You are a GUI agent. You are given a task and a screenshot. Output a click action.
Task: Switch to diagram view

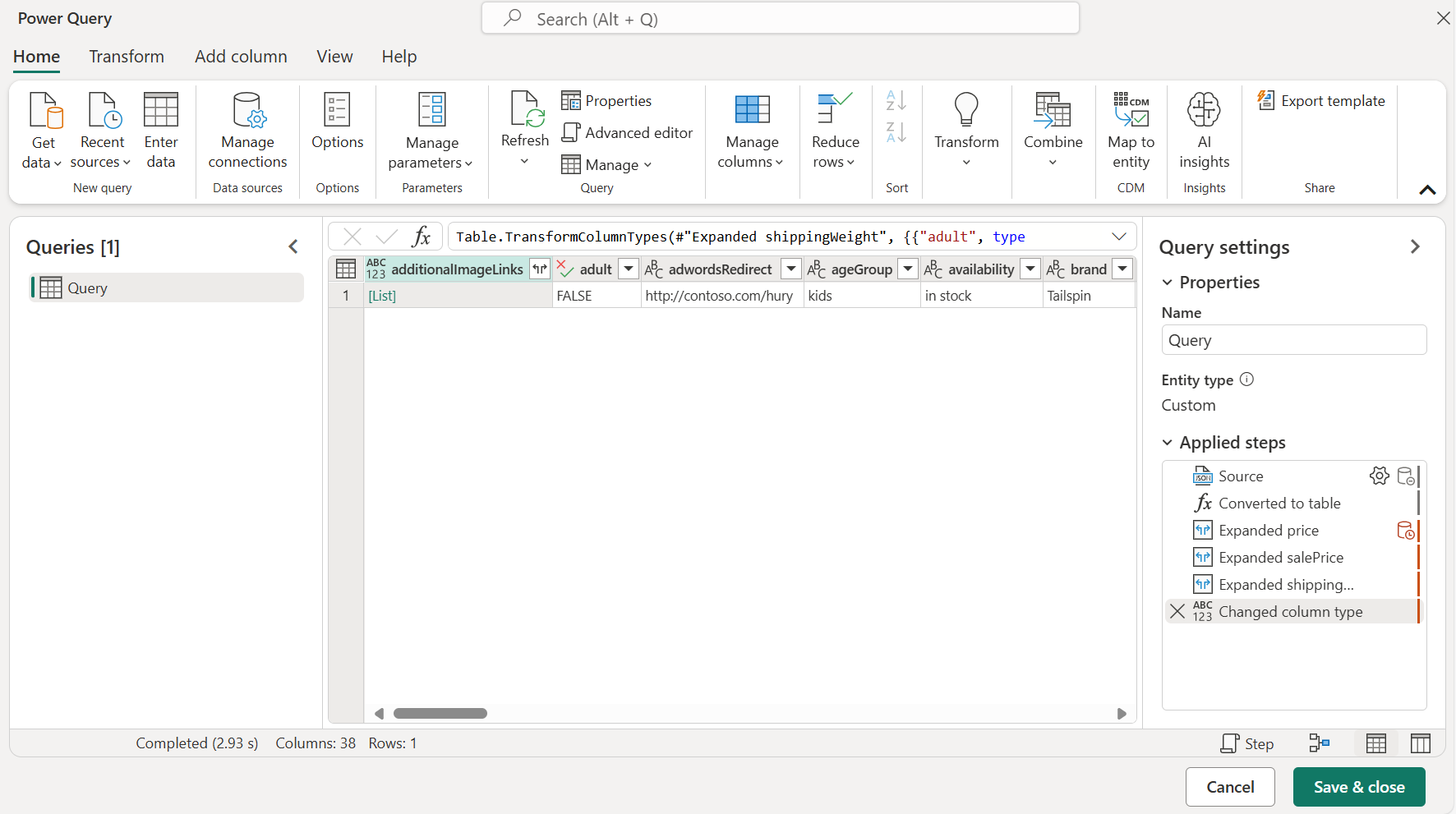[x=1320, y=743]
